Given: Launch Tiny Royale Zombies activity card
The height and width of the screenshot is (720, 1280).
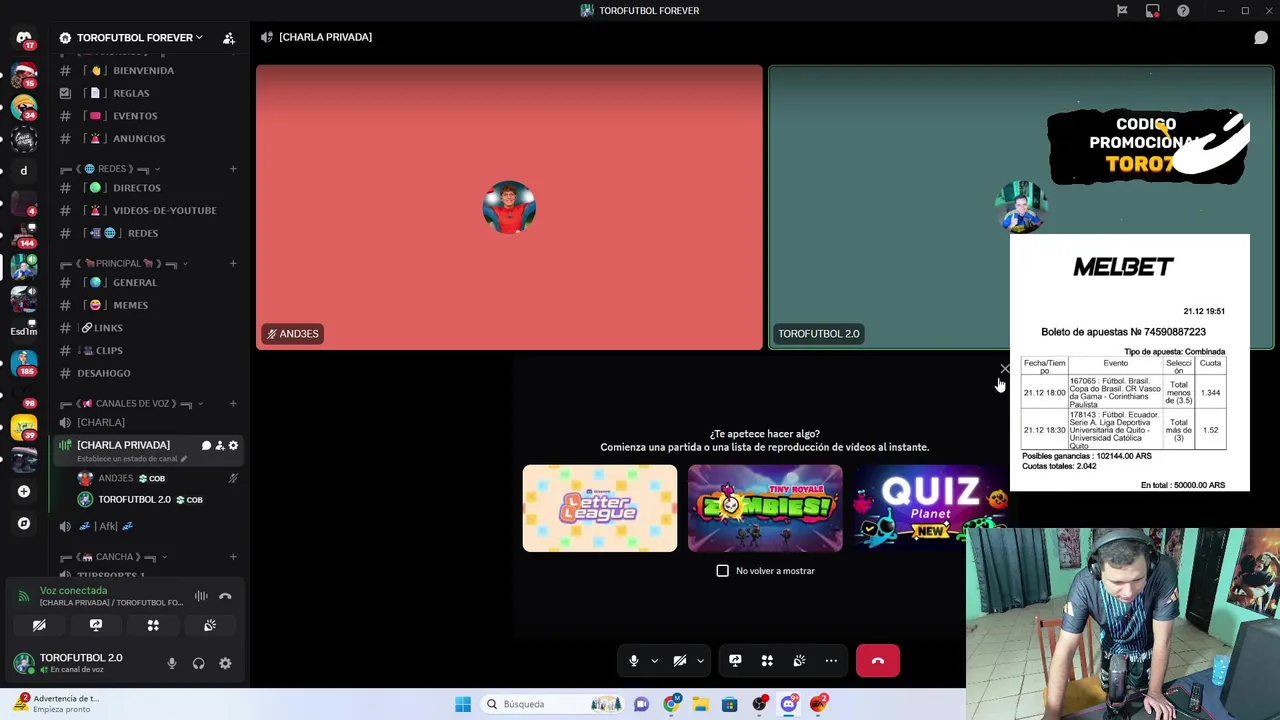Looking at the screenshot, I should (x=765, y=508).
